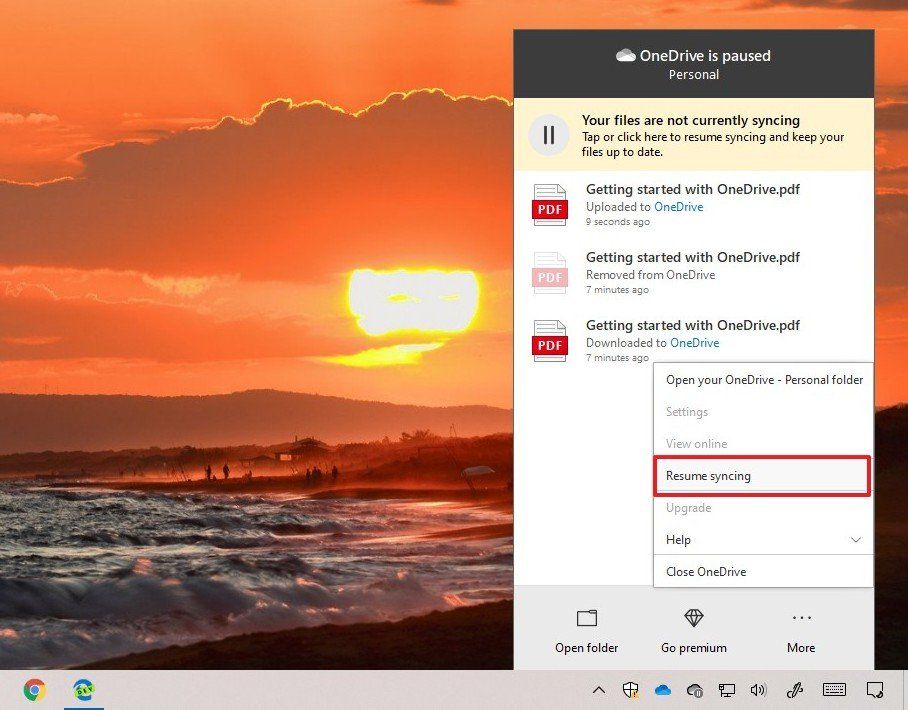Screen dimensions: 908x710
Task: Click the volume speaker icon
Action: [759, 689]
